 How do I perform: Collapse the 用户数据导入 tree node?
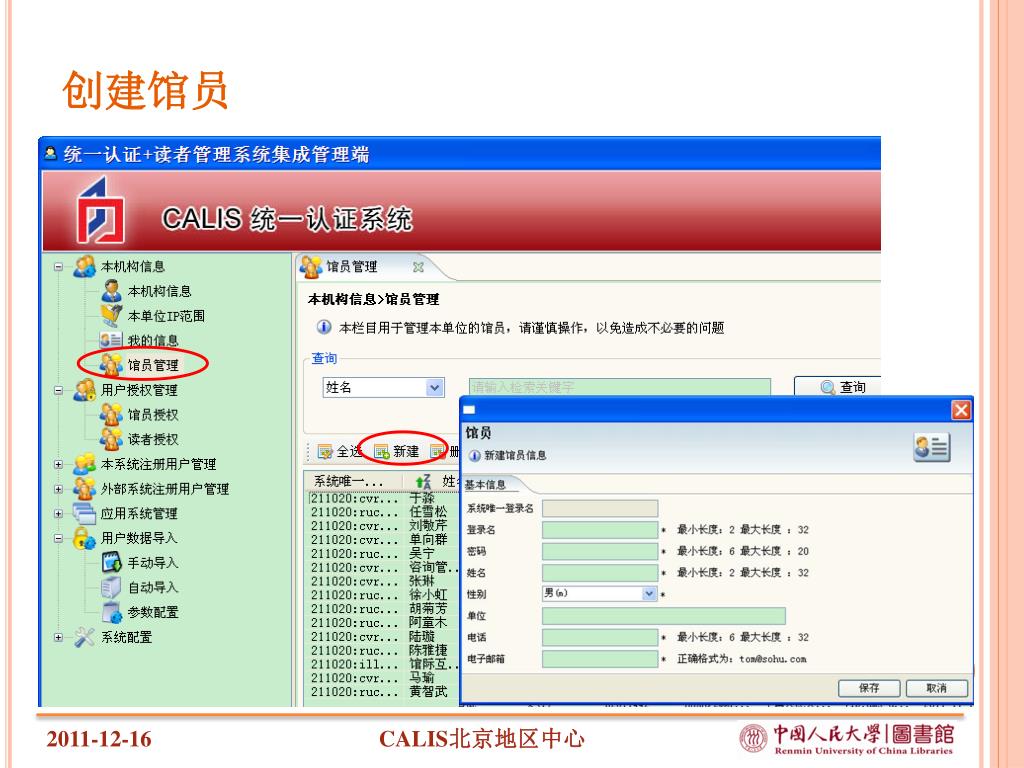58,538
